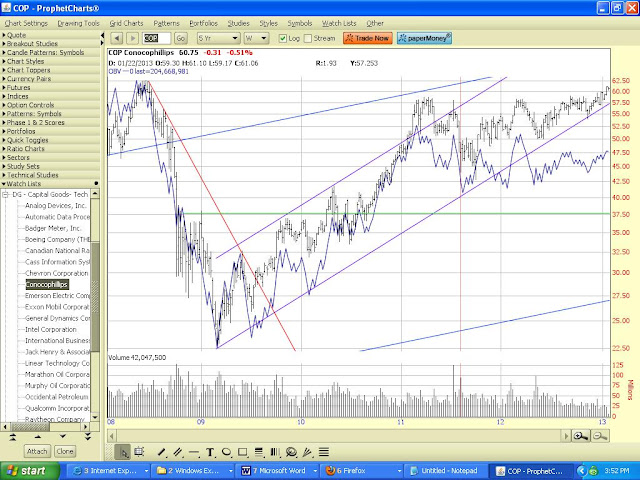The image size is (640, 480).
Task: Click the watch list horizontal scrollbar thumb
Action: (29, 427)
